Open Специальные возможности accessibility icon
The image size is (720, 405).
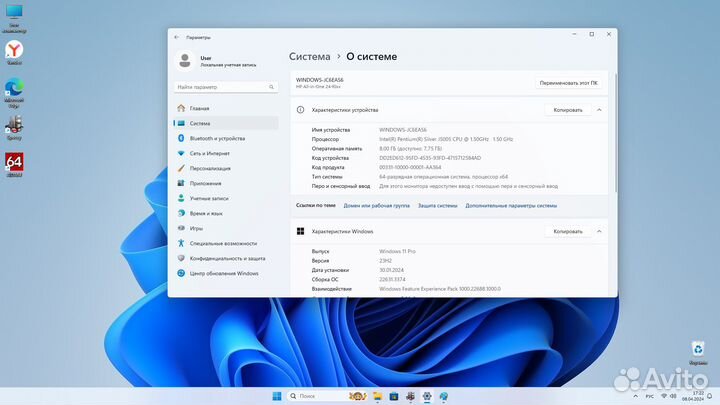pyautogui.click(x=181, y=243)
